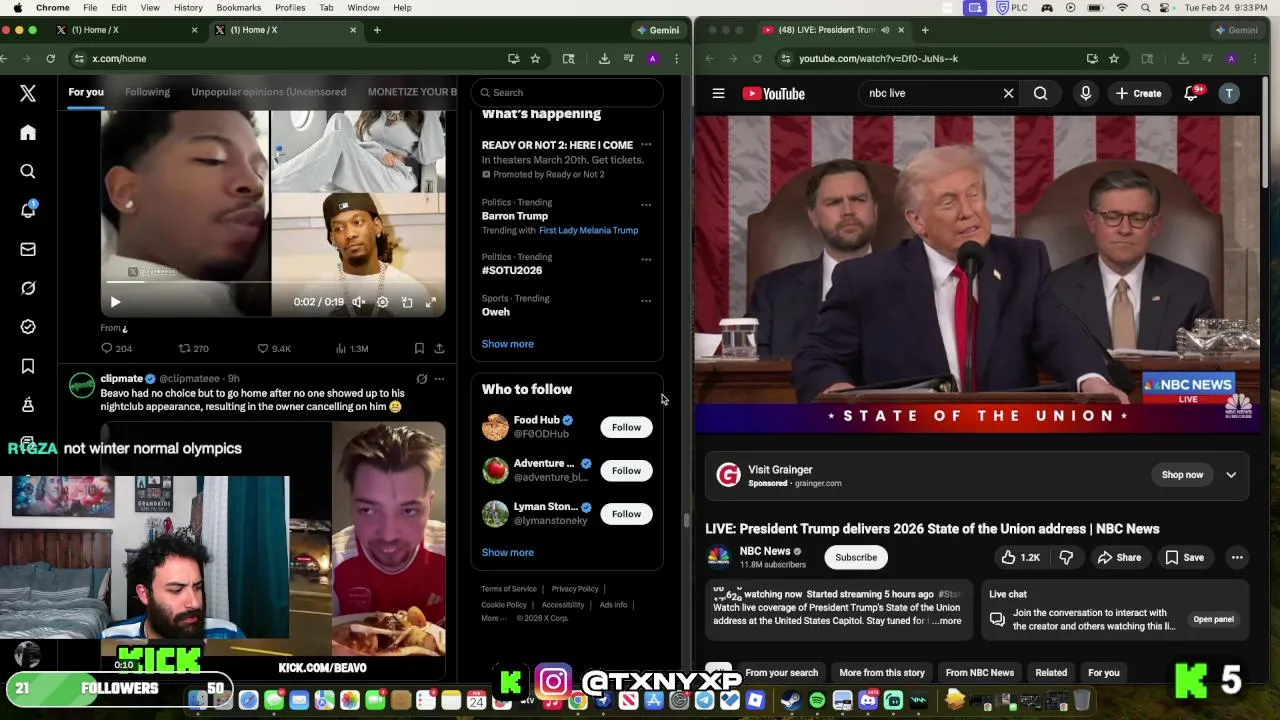1280x720 pixels.
Task: Dislike the NBC News live video
Action: click(x=1066, y=557)
